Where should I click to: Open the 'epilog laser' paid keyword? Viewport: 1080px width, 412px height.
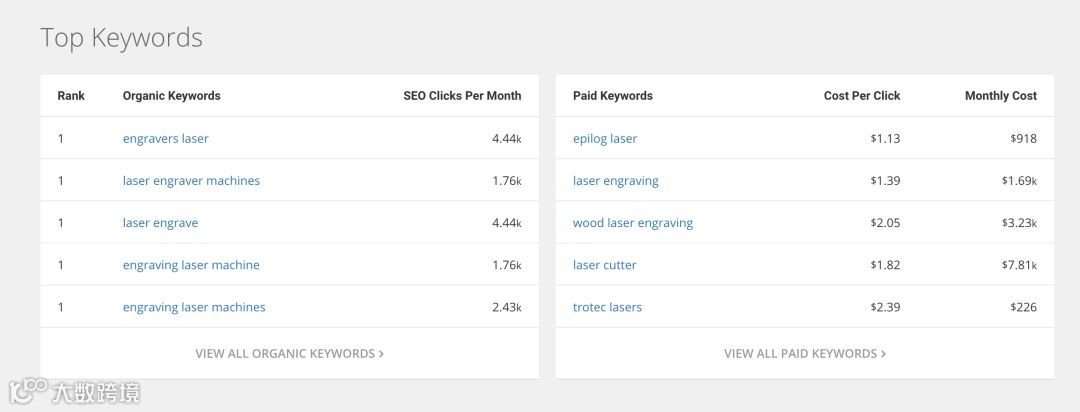click(605, 139)
